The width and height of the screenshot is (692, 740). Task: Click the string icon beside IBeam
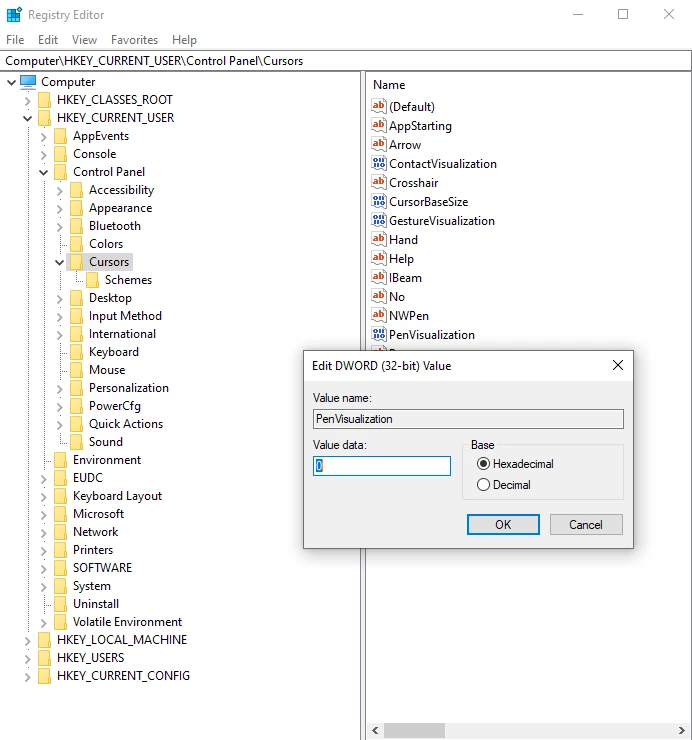click(379, 277)
